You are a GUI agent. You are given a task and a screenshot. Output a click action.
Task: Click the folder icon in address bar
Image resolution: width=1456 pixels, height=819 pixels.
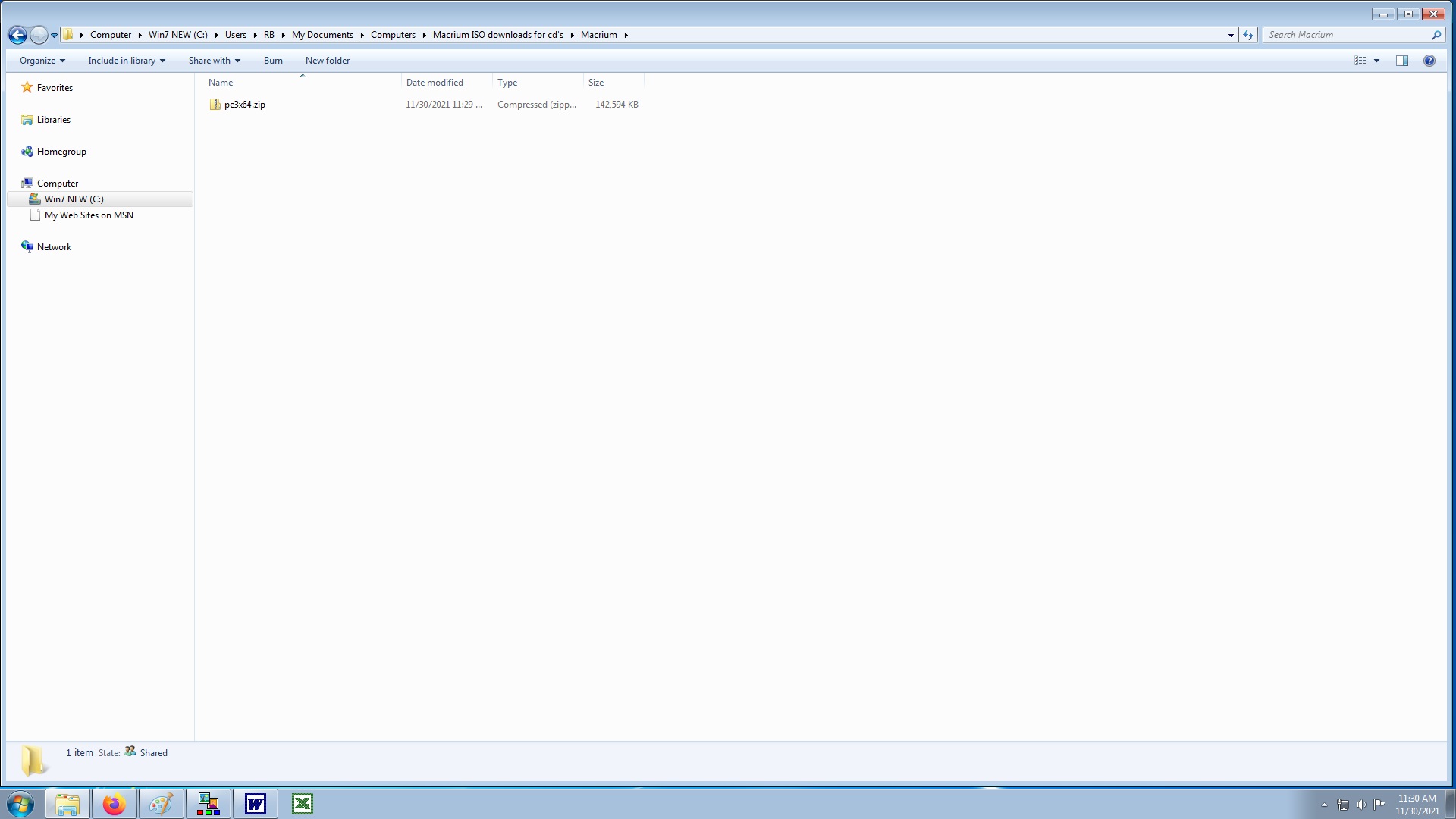coord(68,35)
